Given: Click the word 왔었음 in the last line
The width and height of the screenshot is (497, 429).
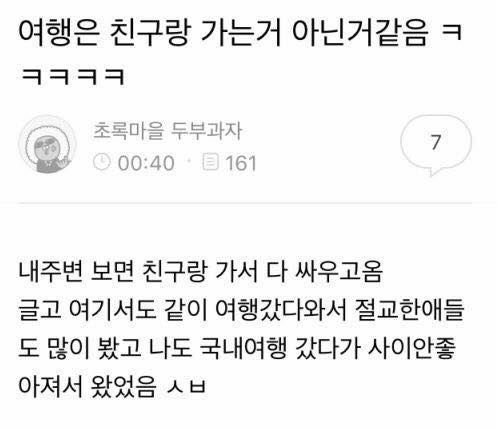Looking at the screenshot, I should point(123,386).
